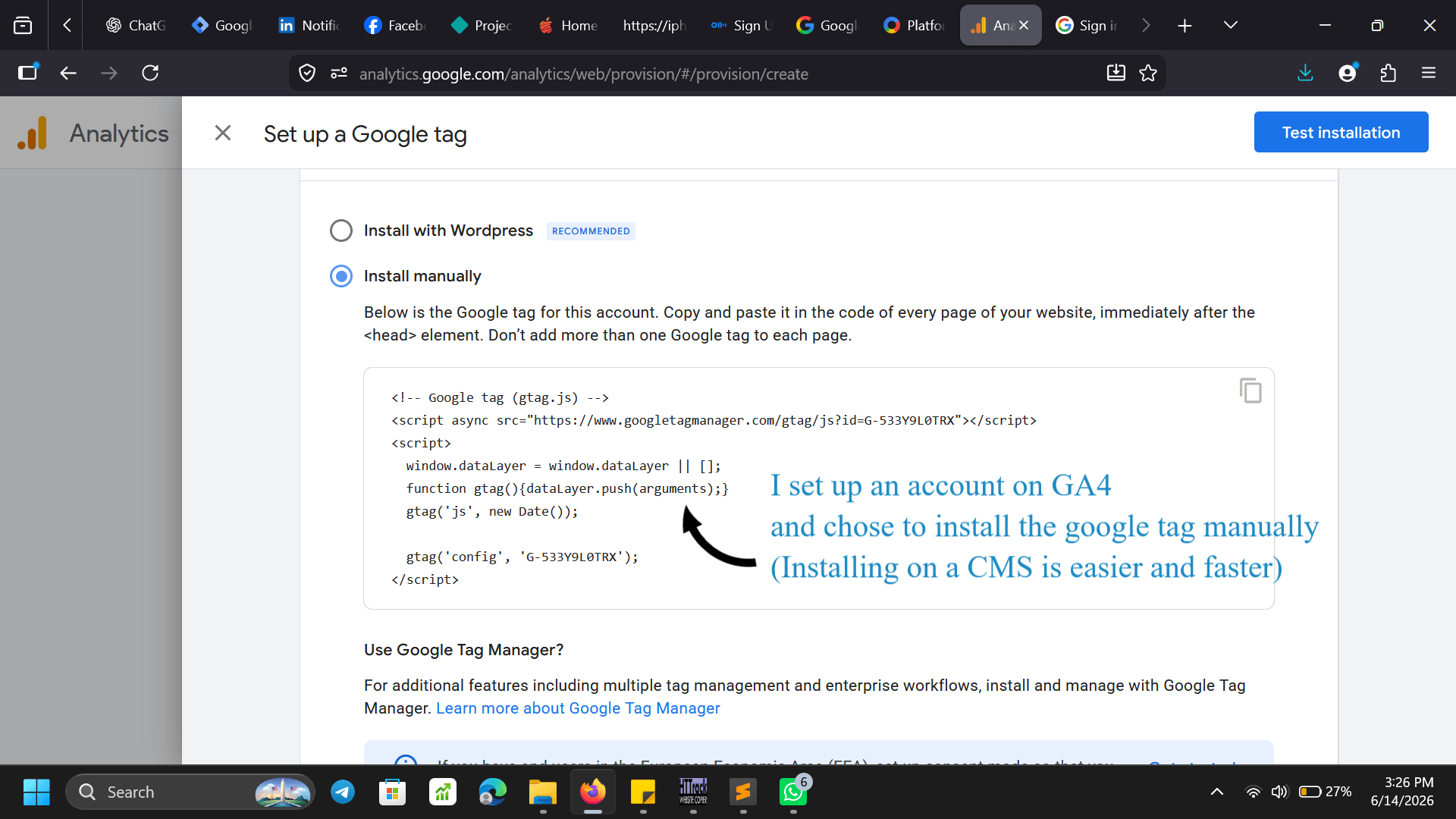Toggle the browser sidebar icon
The image size is (1456, 819).
coord(27,73)
